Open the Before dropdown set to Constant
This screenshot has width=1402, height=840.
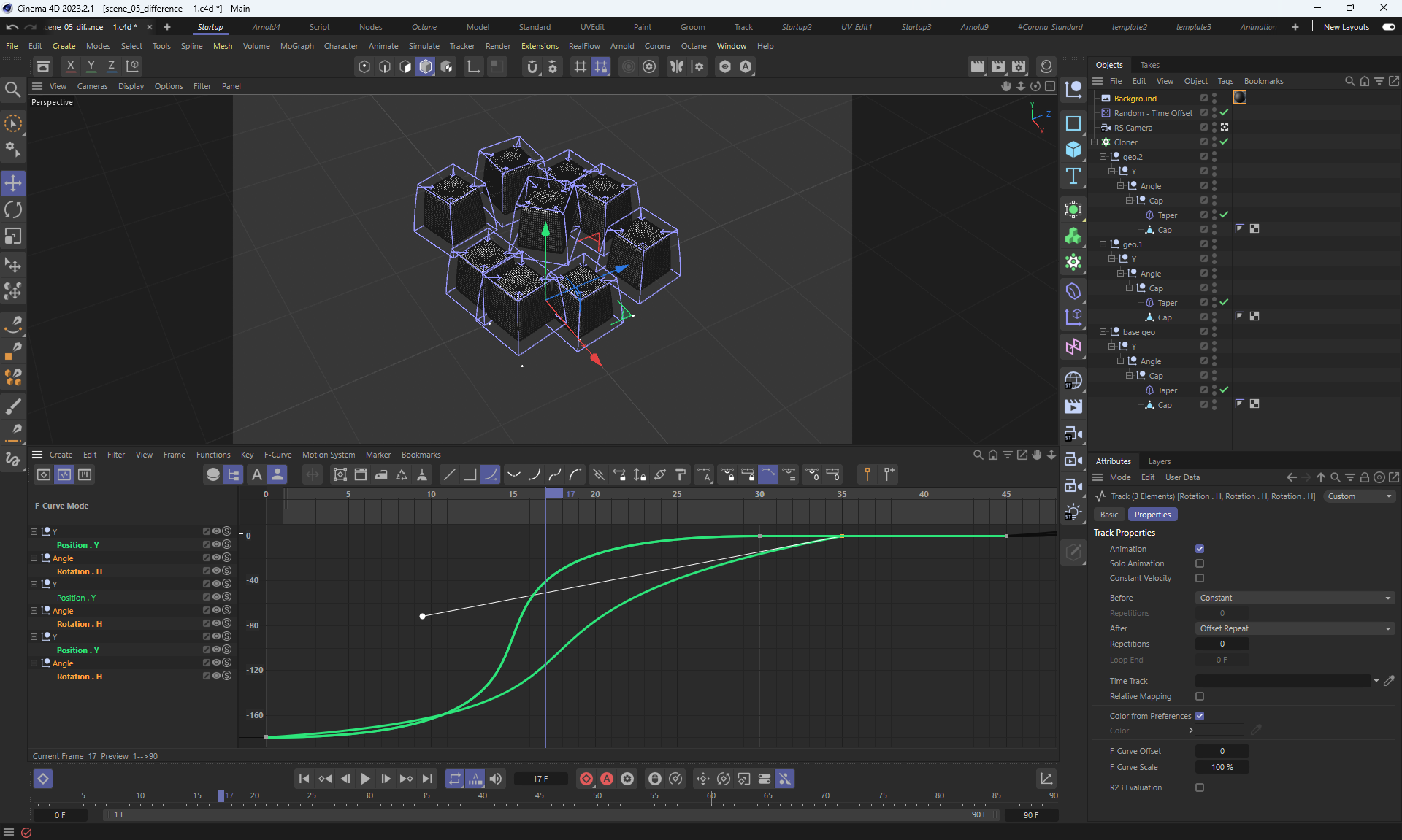pos(1294,598)
